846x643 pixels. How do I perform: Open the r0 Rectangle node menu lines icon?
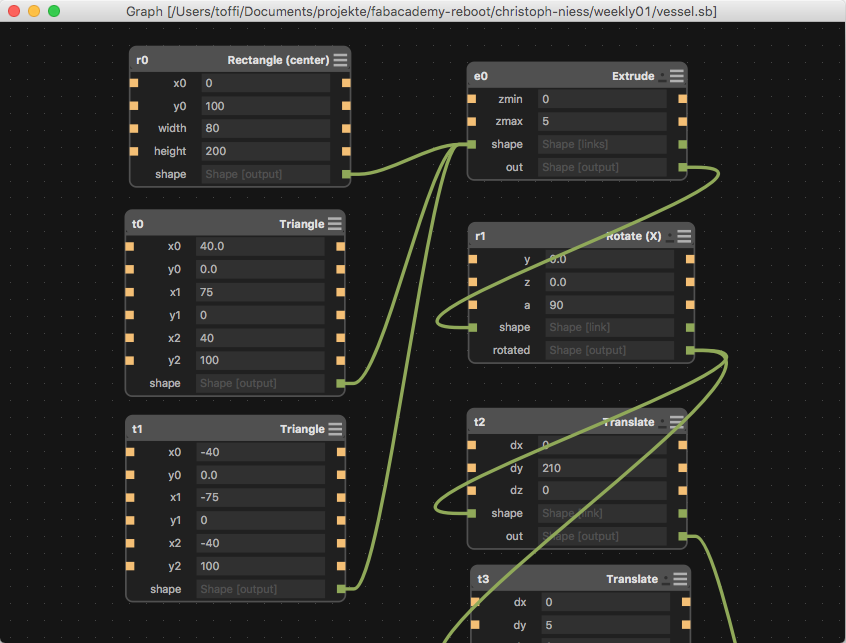[x=340, y=60]
